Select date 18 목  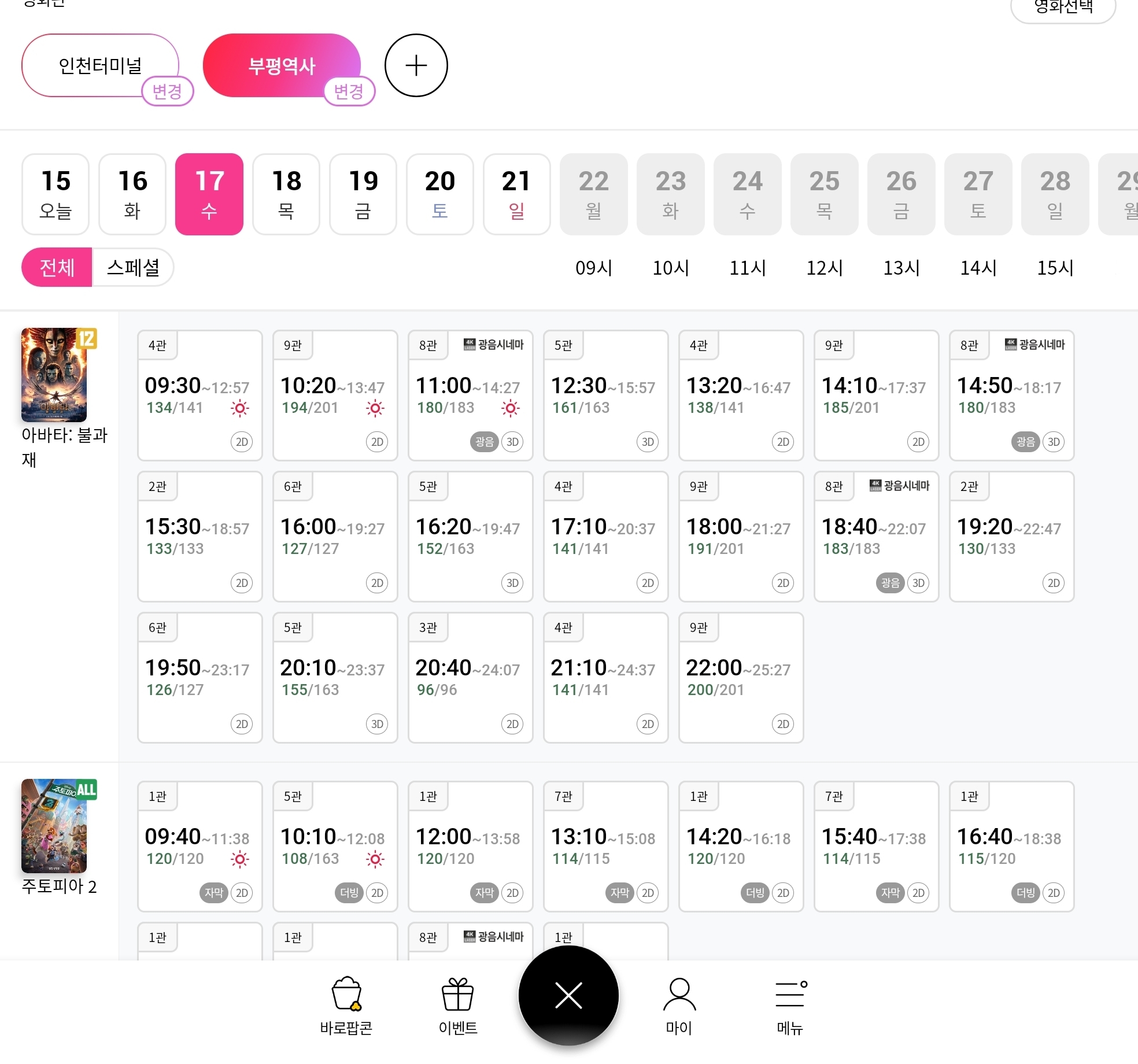click(286, 194)
